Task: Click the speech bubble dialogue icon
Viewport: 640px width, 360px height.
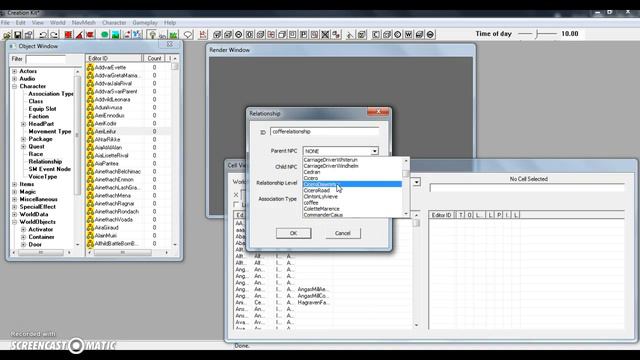Action: (188, 35)
